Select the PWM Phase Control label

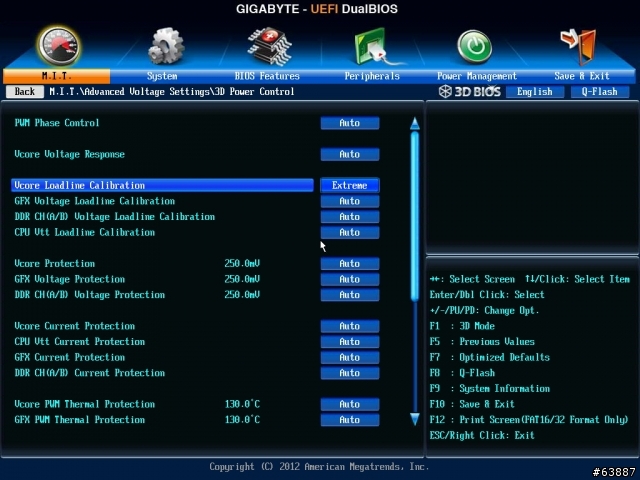click(x=57, y=123)
